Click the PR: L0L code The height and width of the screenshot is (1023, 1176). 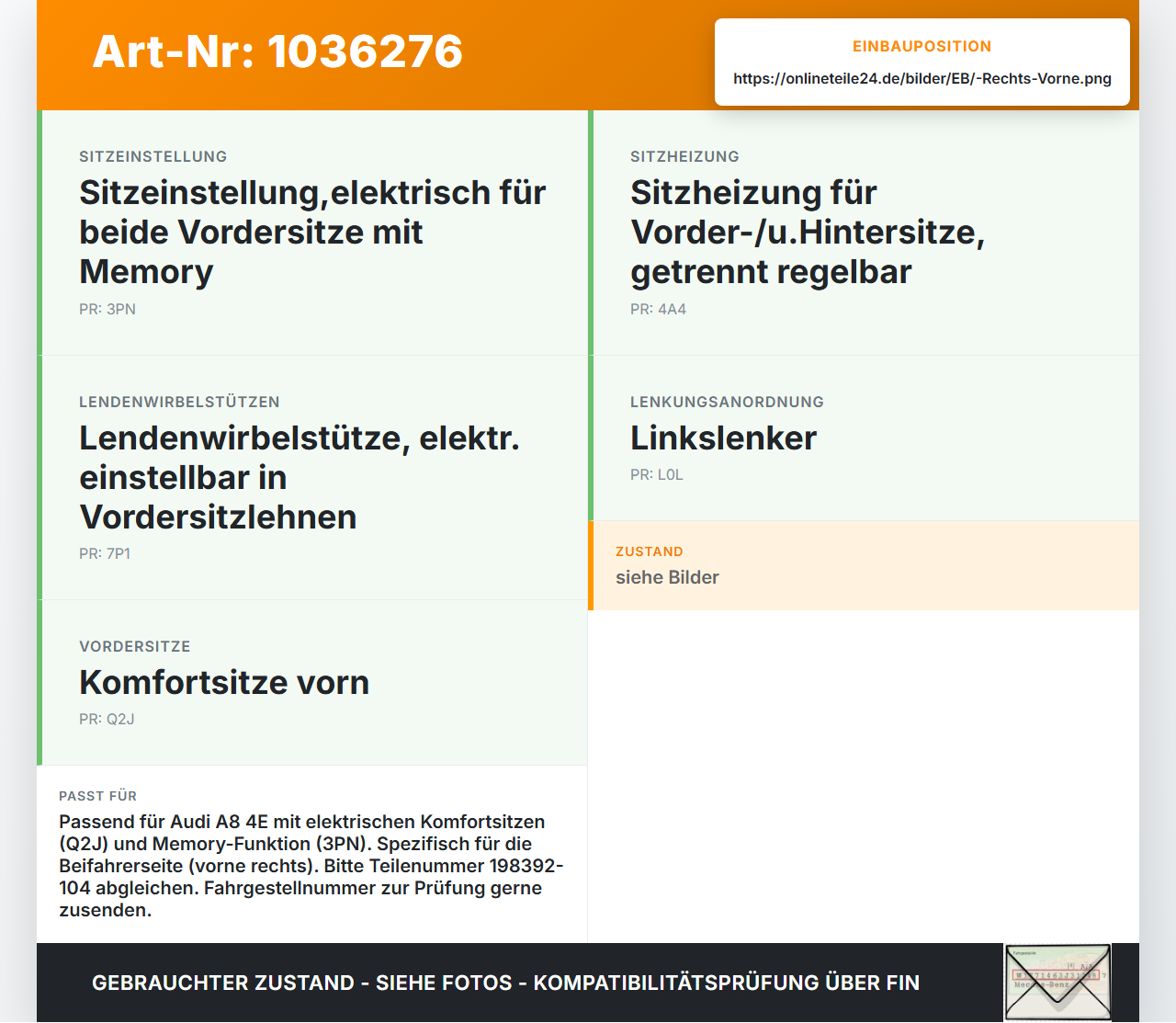point(657,474)
